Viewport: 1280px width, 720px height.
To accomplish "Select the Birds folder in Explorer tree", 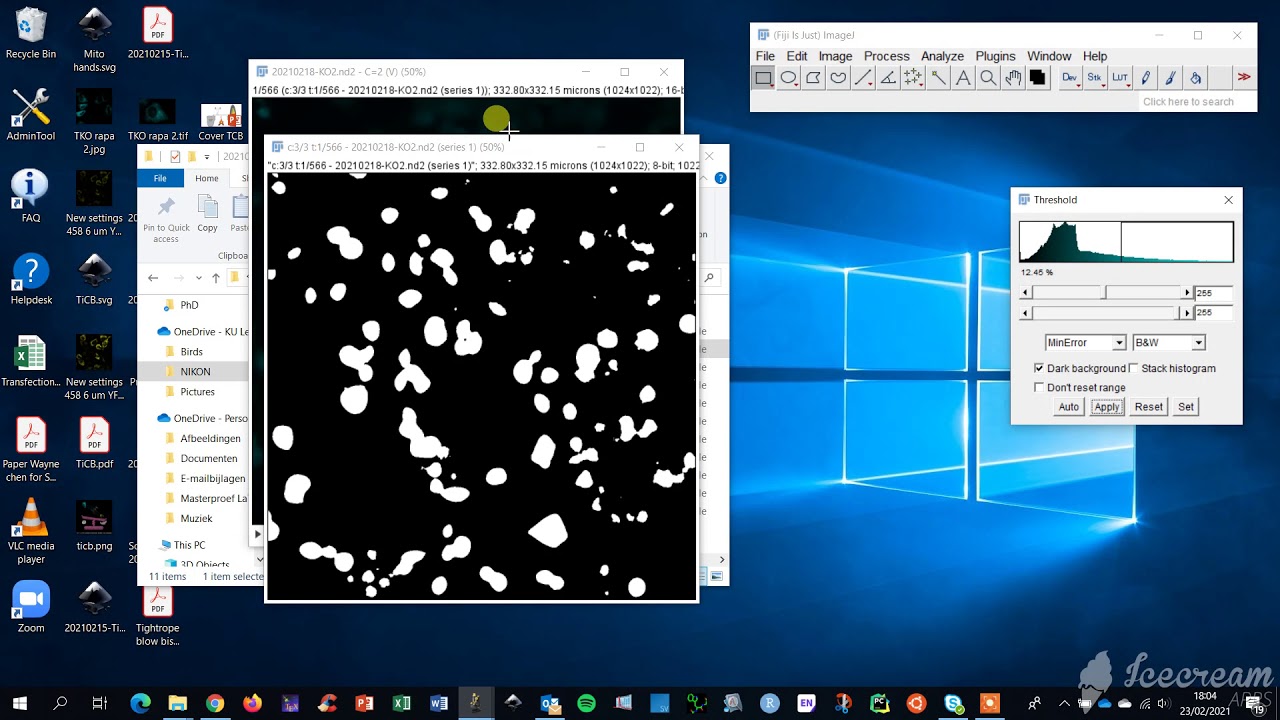I will (192, 352).
